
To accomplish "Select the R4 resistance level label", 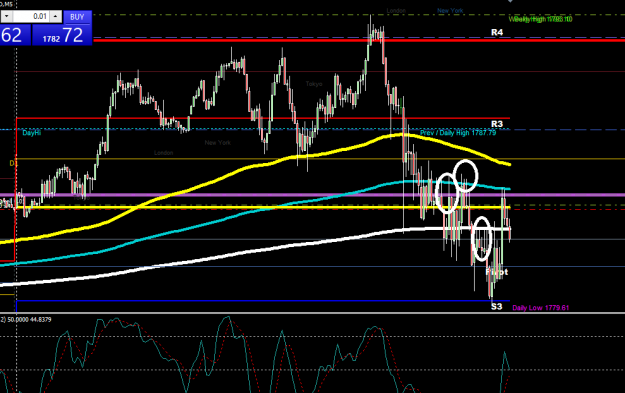I will [x=497, y=32].
